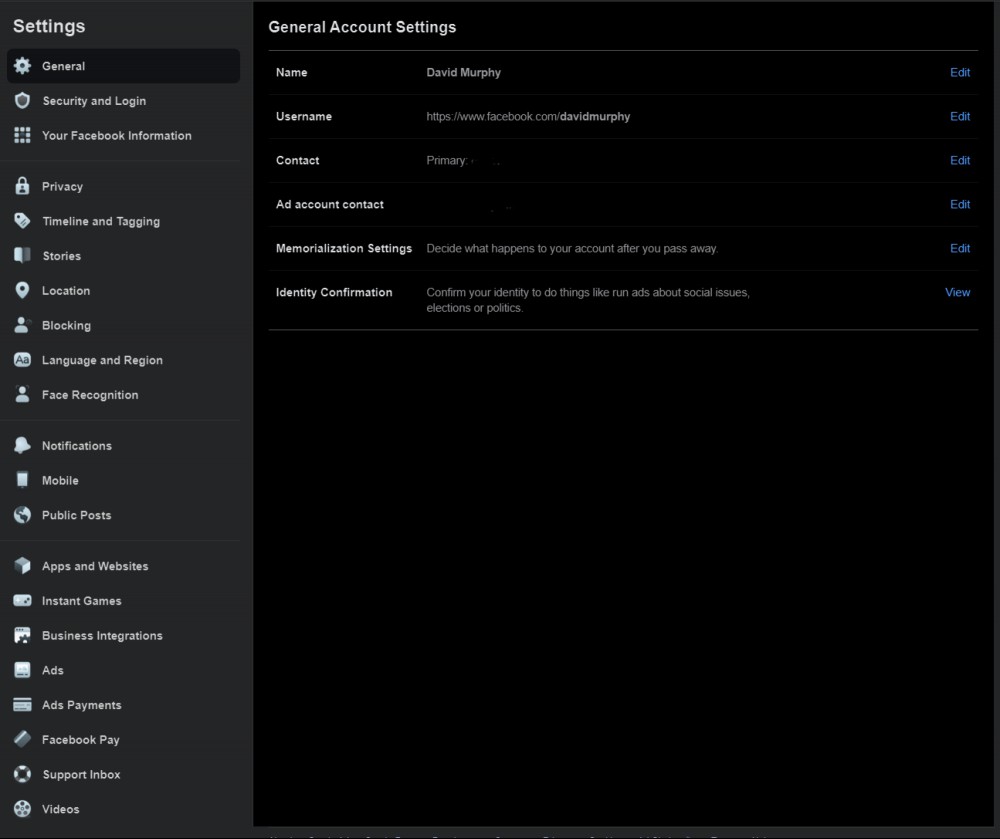Click the Ad account contact label
This screenshot has height=839, width=1000.
[330, 205]
